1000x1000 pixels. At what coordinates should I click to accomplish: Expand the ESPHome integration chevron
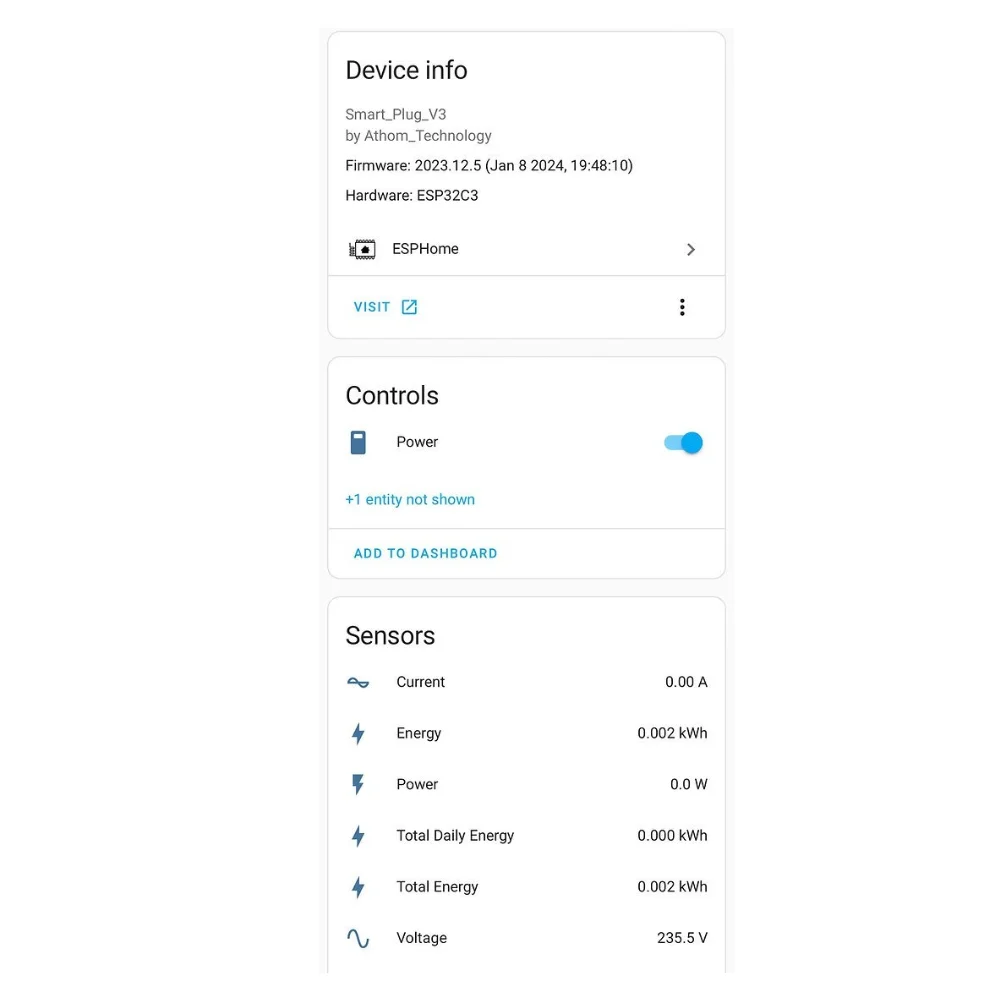tap(690, 250)
